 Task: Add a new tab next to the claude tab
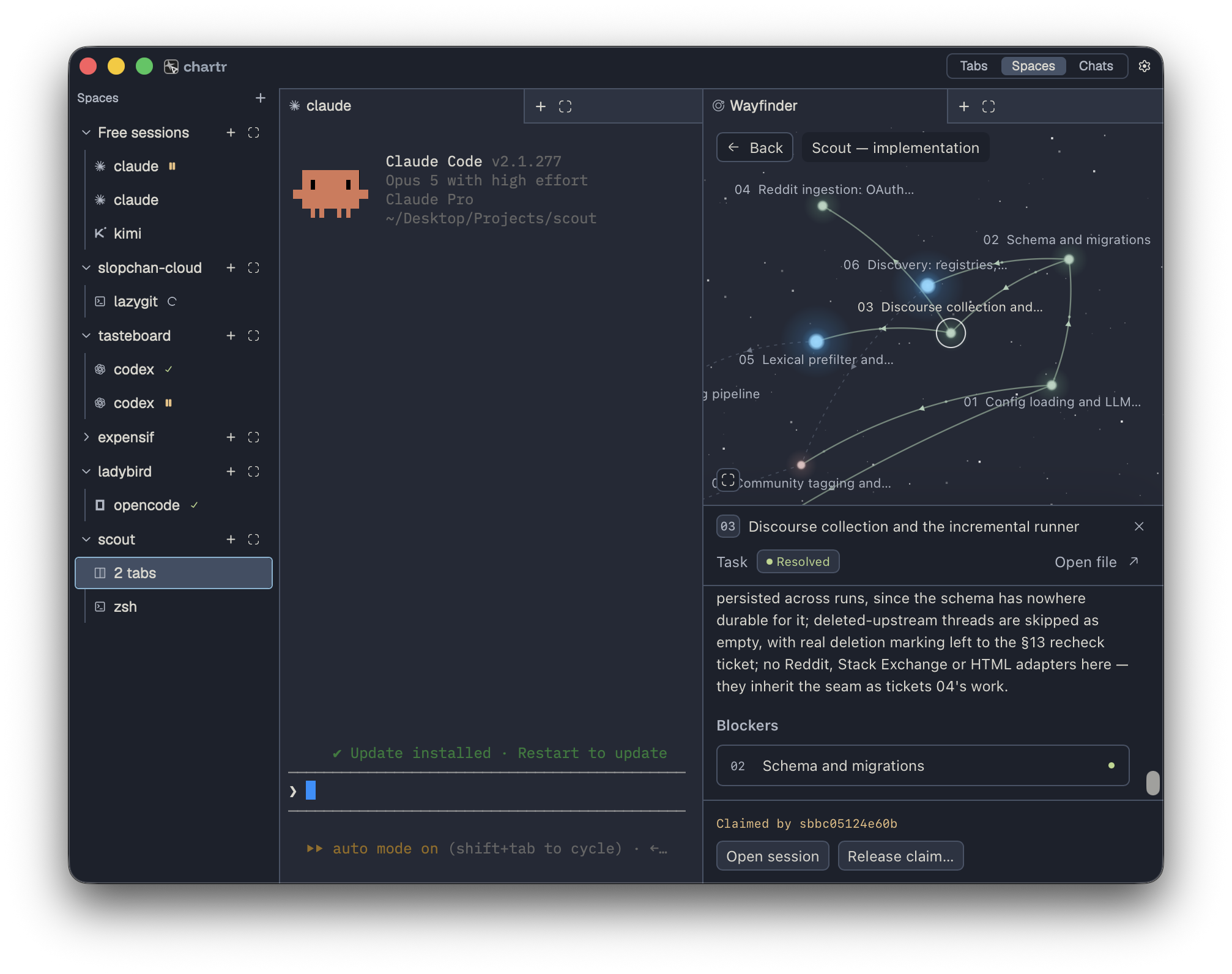click(541, 106)
